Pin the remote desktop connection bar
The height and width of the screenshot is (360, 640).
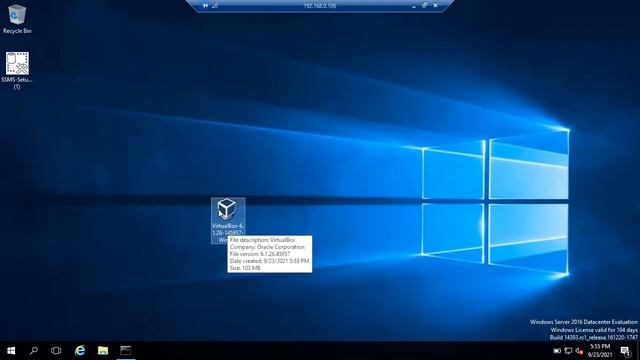tap(205, 6)
